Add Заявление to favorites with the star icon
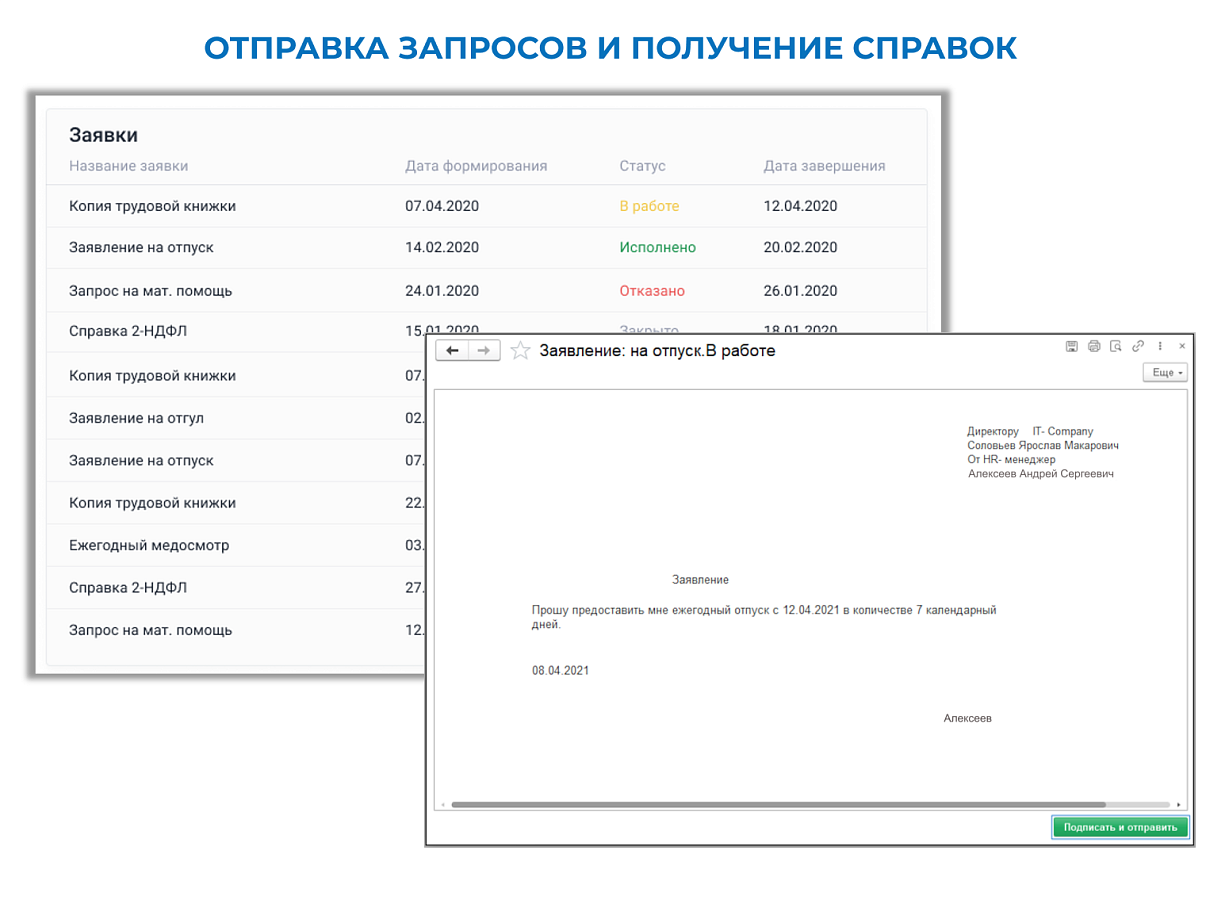Screen dimensions: 1229x900 click(520, 350)
